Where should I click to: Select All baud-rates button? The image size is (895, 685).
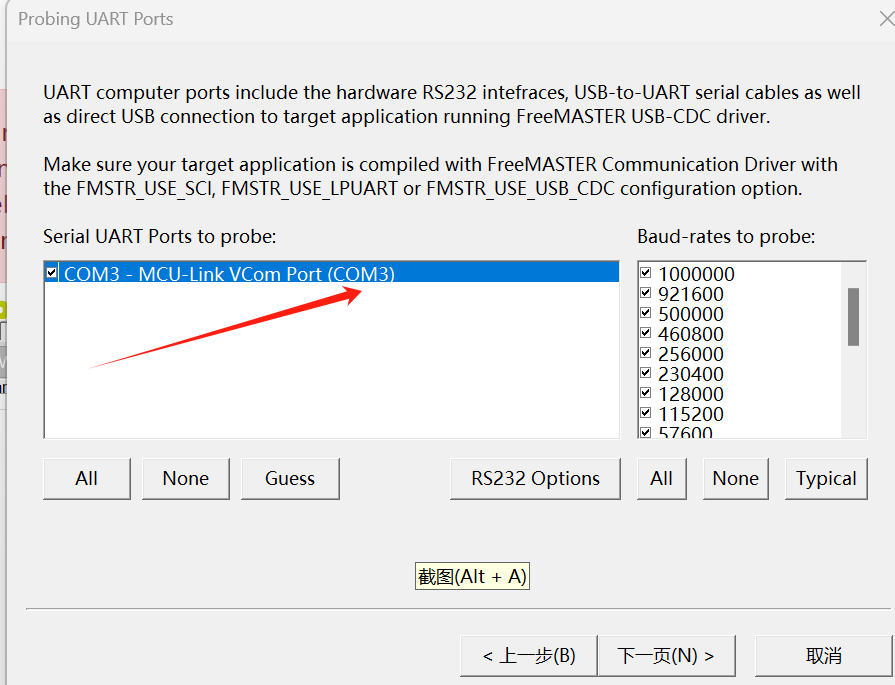[x=662, y=479]
